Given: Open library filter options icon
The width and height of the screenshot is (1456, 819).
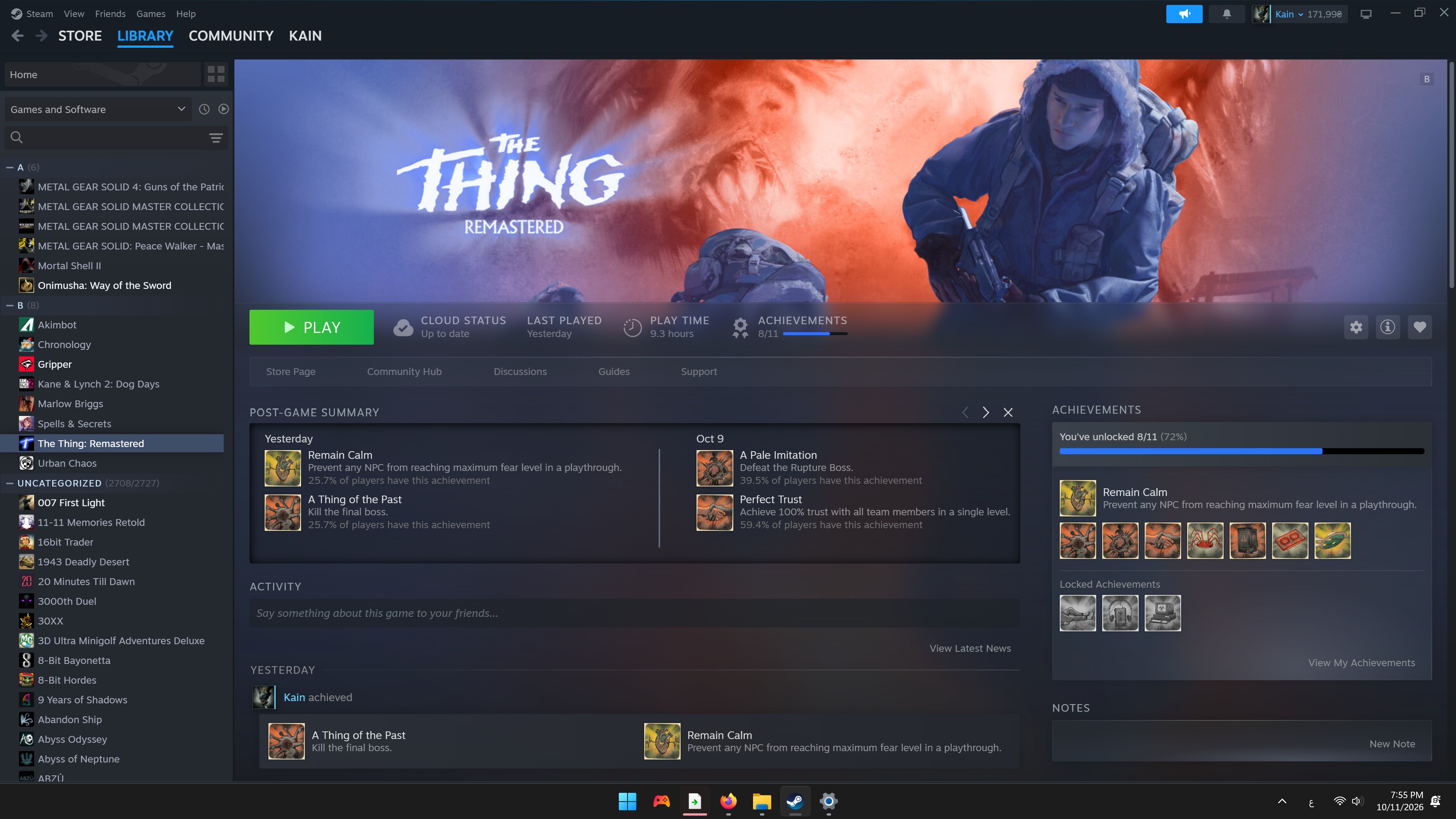Looking at the screenshot, I should pos(216,137).
